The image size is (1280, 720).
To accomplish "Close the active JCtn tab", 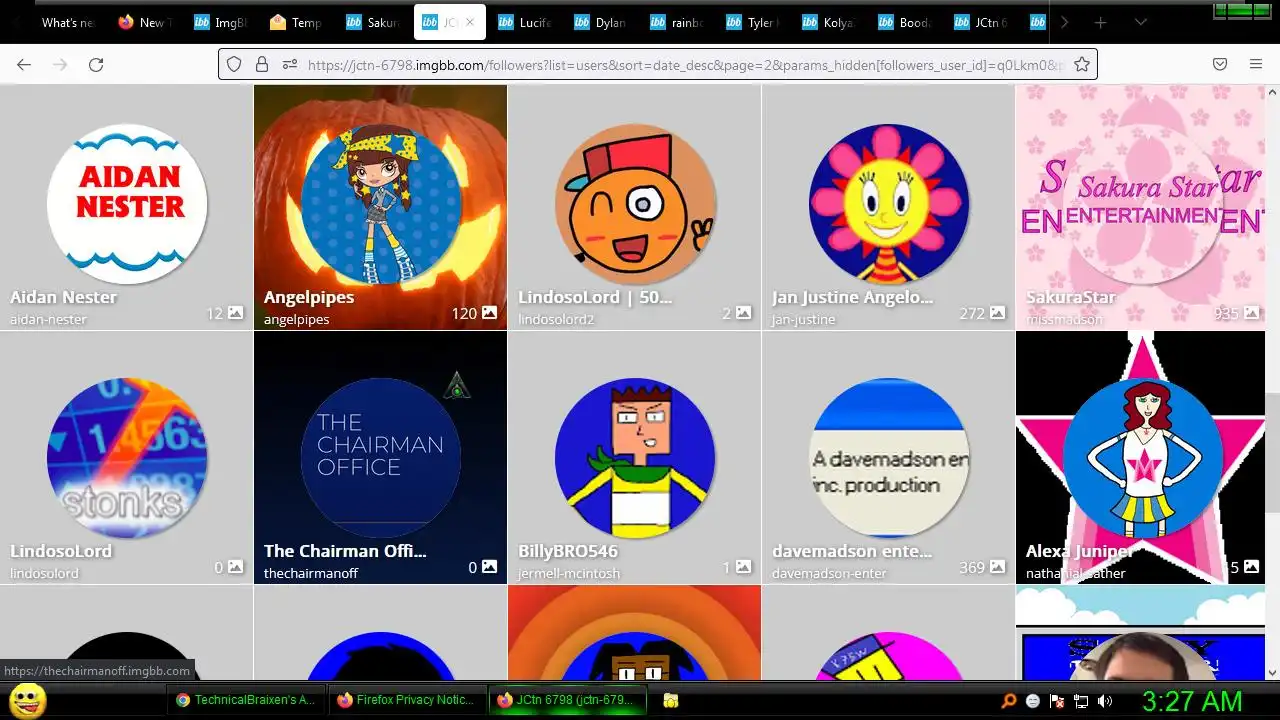I will point(470,22).
